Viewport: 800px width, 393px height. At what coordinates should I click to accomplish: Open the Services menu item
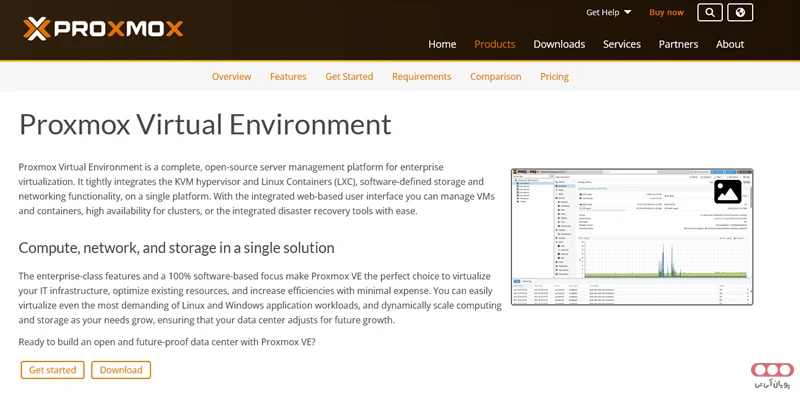[x=622, y=44]
